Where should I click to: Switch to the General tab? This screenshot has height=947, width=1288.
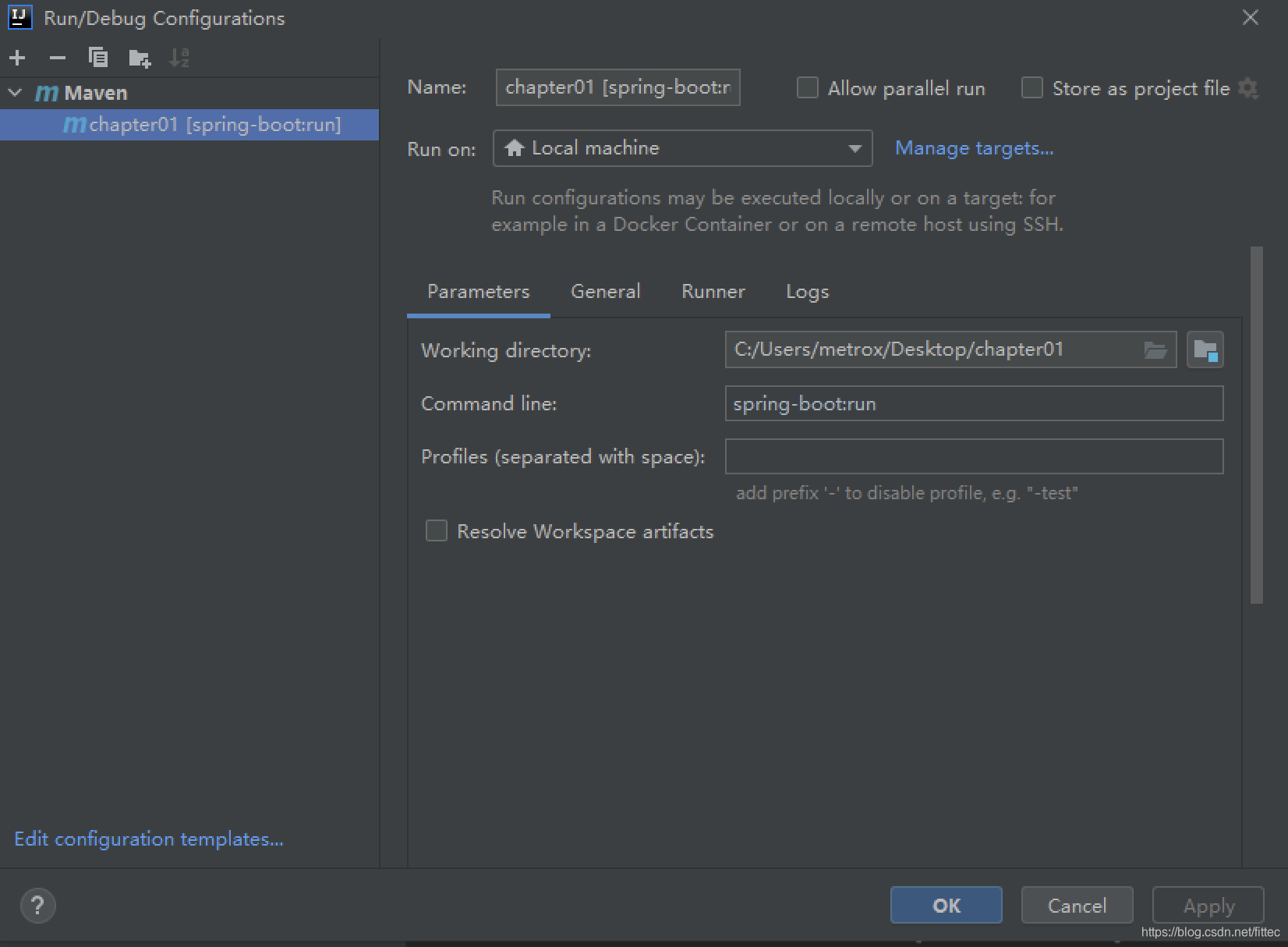606,292
